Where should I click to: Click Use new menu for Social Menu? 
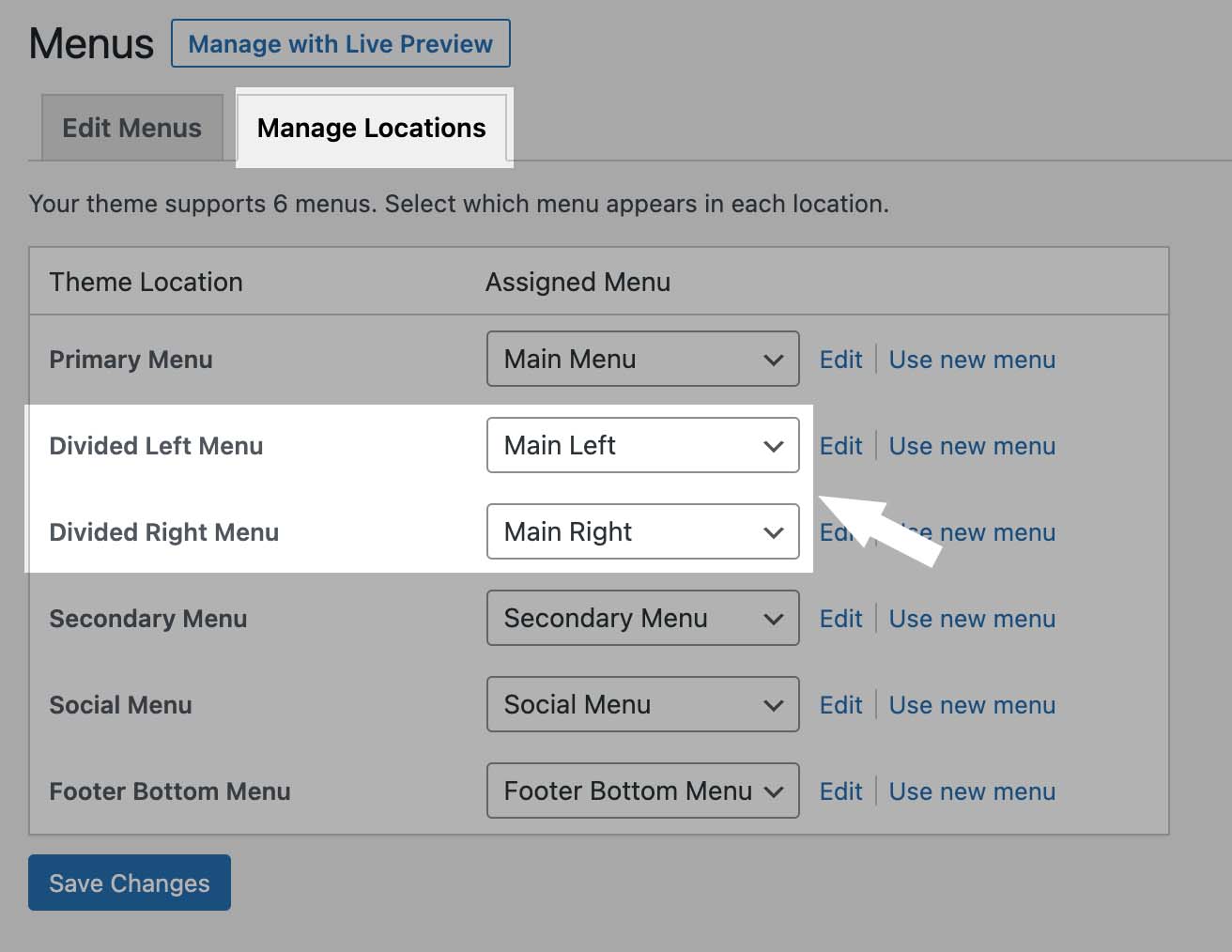click(x=972, y=704)
